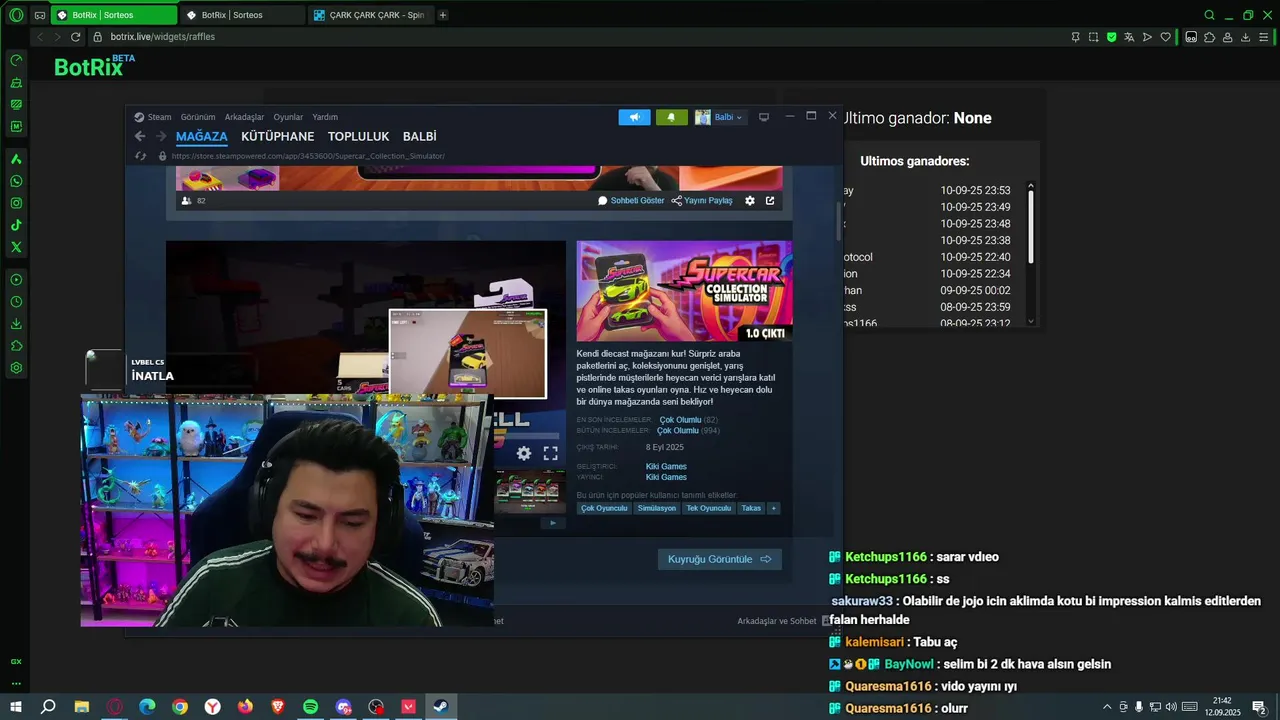The image size is (1280, 720).
Task: Open the Yardım menu in Steam
Action: pos(325,117)
